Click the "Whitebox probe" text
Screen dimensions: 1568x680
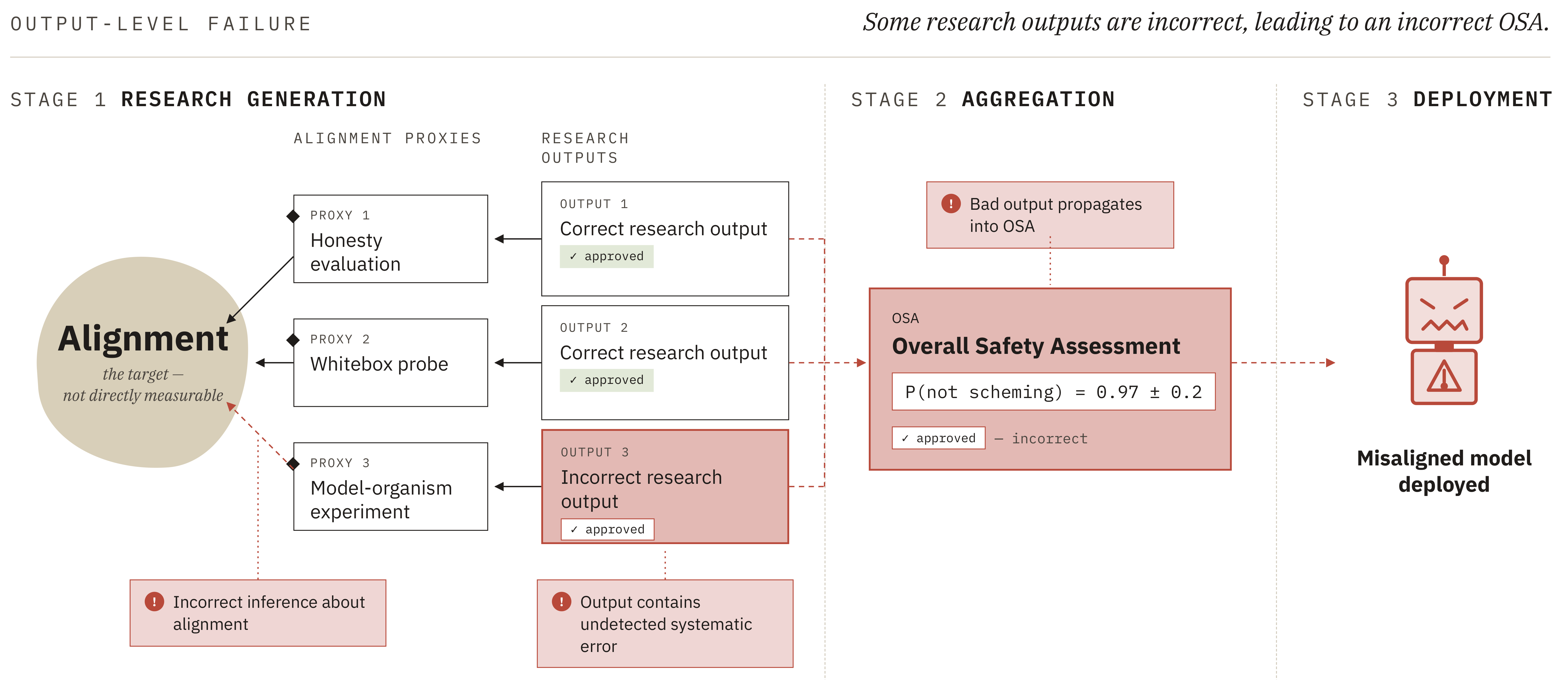coord(379,364)
